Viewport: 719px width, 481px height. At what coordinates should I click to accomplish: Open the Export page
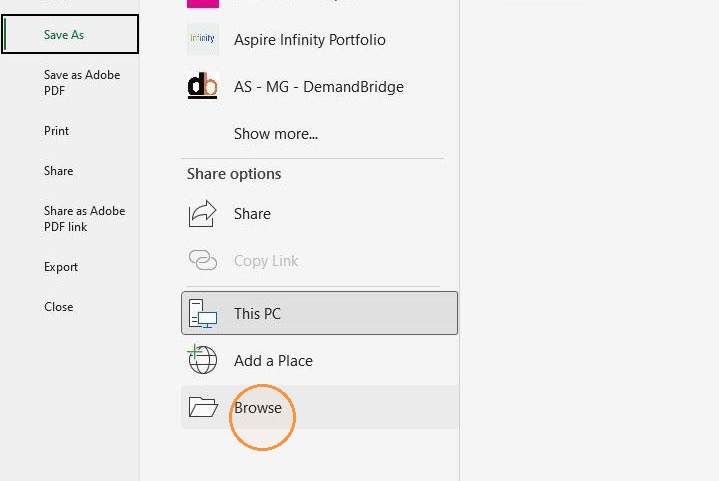(61, 267)
